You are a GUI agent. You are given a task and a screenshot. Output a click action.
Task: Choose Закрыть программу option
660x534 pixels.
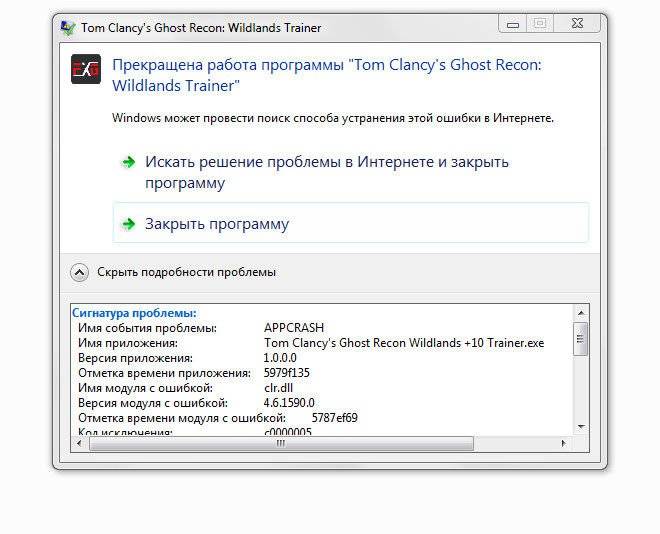pyautogui.click(x=351, y=223)
